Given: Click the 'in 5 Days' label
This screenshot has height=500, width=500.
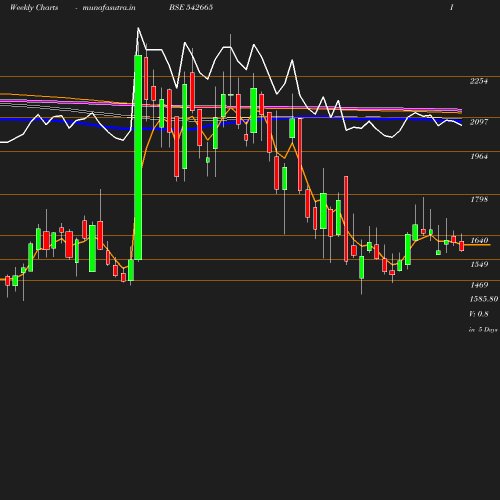Looking at the screenshot, I should (483, 330).
